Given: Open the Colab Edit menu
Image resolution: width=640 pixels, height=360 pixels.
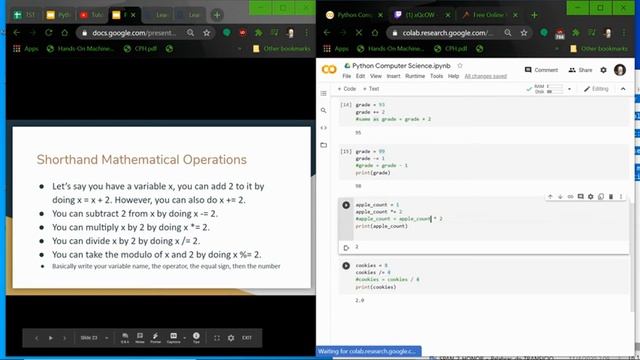Looking at the screenshot, I should coord(360,76).
